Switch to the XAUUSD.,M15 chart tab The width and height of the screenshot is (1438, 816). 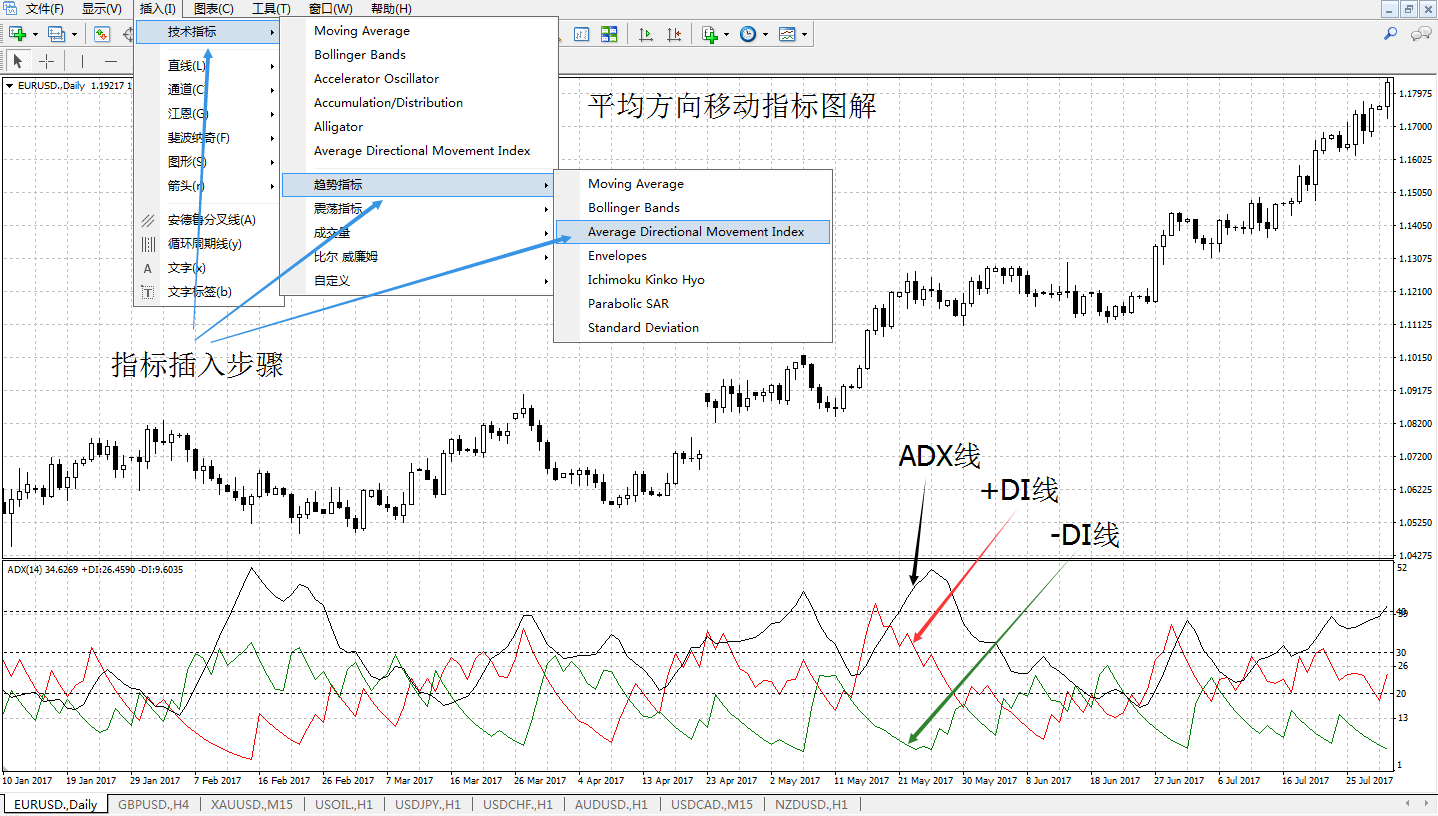point(251,805)
